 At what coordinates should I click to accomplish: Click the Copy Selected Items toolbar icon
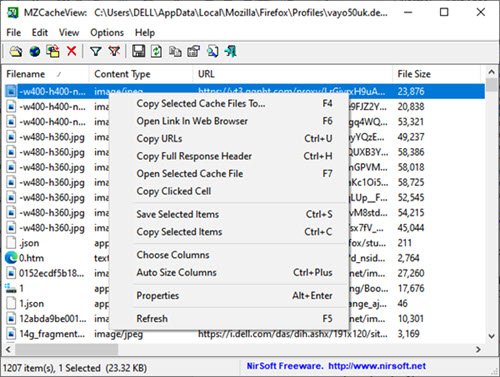pyautogui.click(x=175, y=52)
